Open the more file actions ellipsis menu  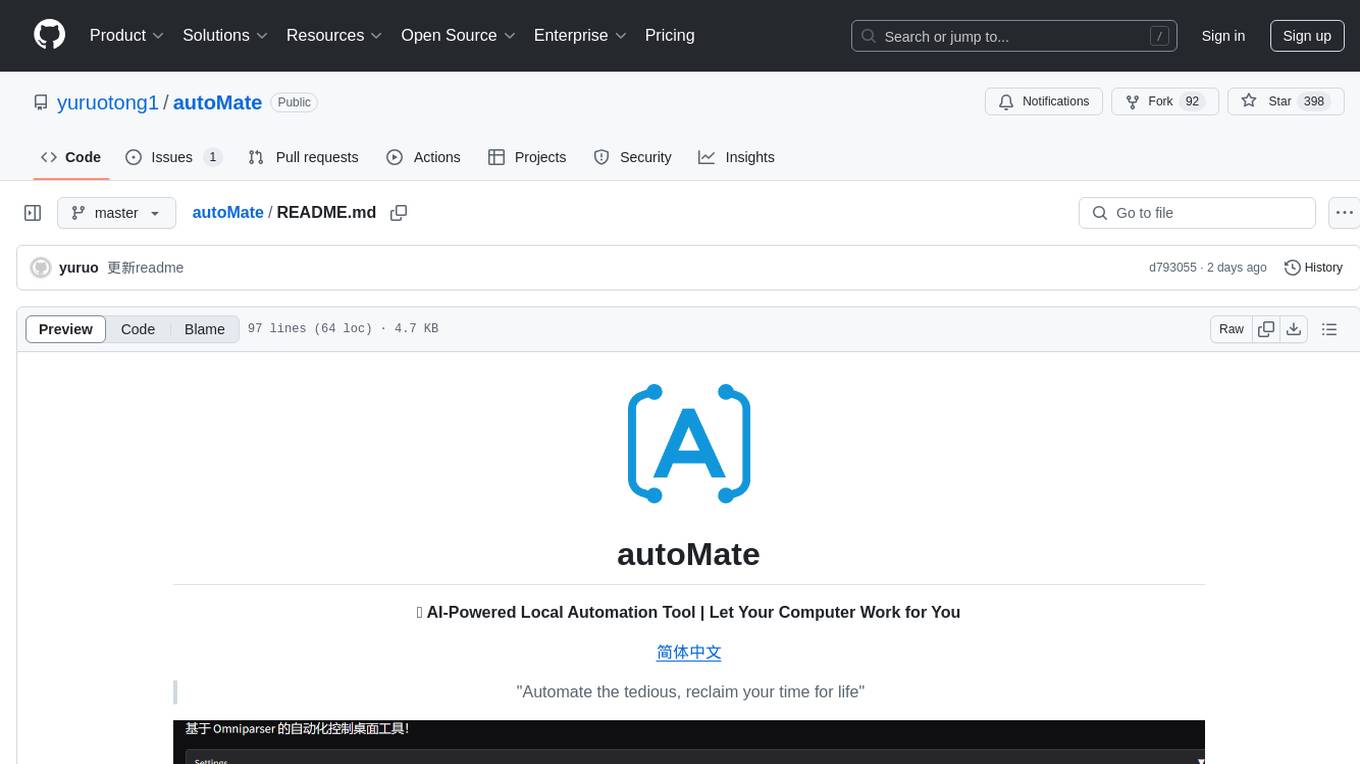(1344, 213)
